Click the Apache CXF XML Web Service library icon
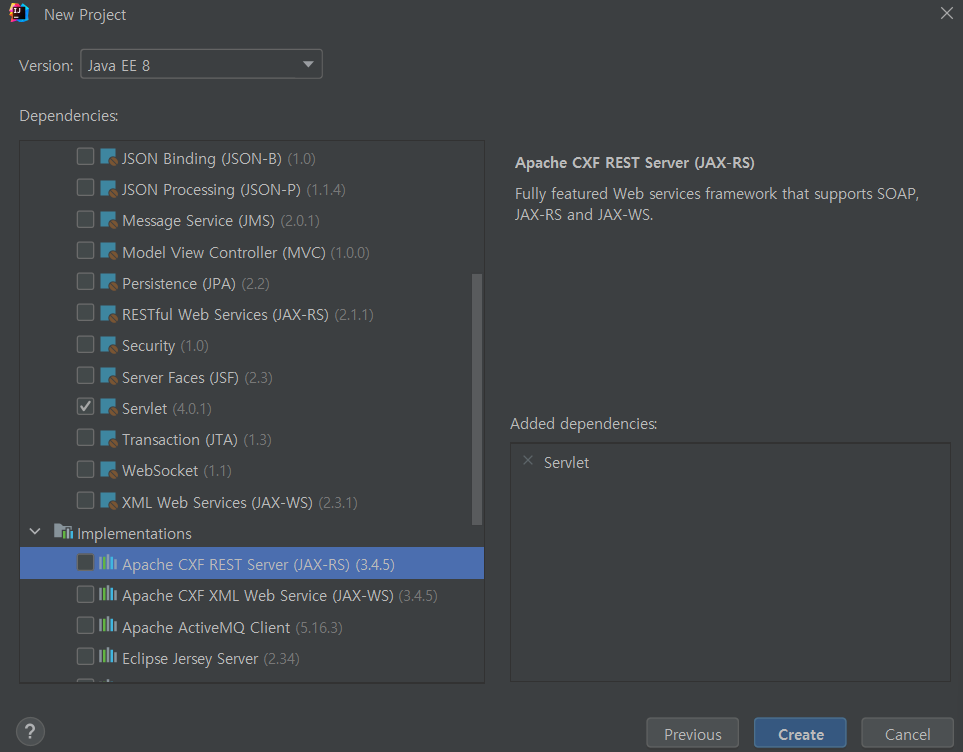The width and height of the screenshot is (963, 752). [x=108, y=593]
